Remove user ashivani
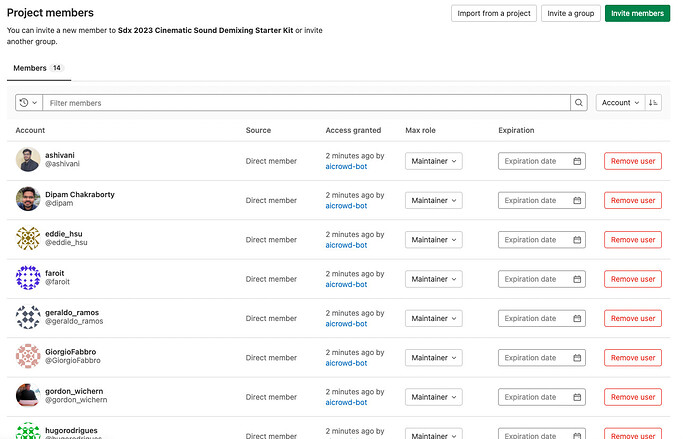Viewport: 690px width, 439px height. [633, 161]
